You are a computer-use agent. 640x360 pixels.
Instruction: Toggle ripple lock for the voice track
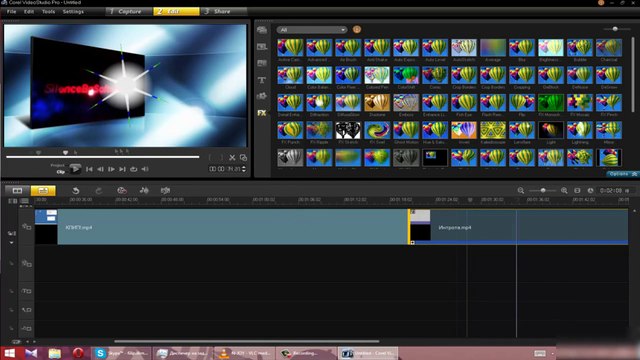(11, 310)
